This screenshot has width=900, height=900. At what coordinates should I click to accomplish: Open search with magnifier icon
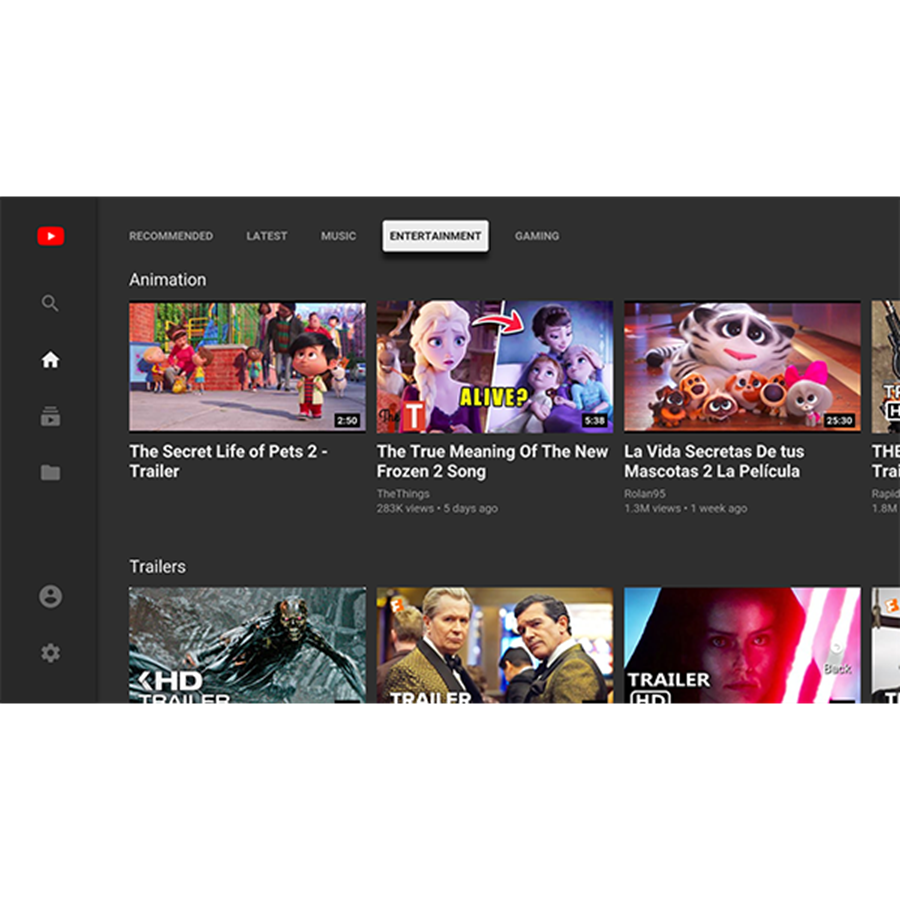coord(50,303)
